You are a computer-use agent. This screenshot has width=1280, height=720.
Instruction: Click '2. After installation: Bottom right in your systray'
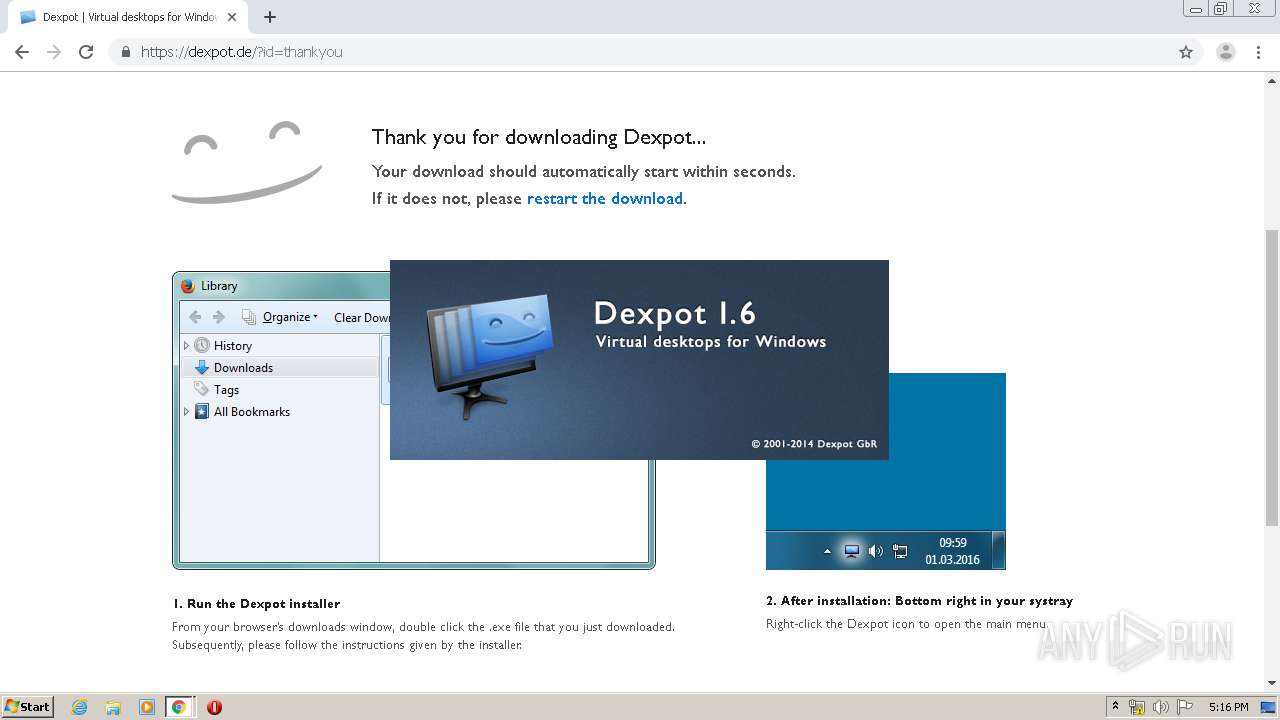point(919,601)
